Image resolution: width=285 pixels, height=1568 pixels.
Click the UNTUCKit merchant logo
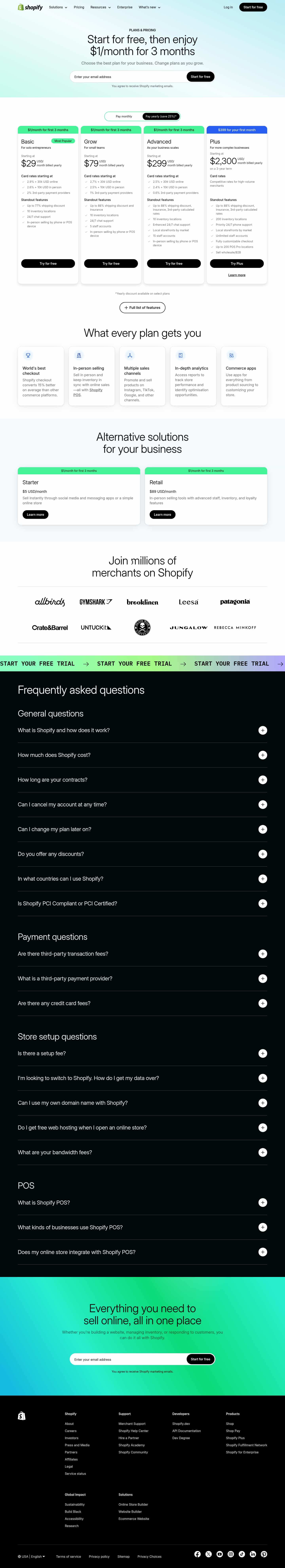tap(96, 628)
